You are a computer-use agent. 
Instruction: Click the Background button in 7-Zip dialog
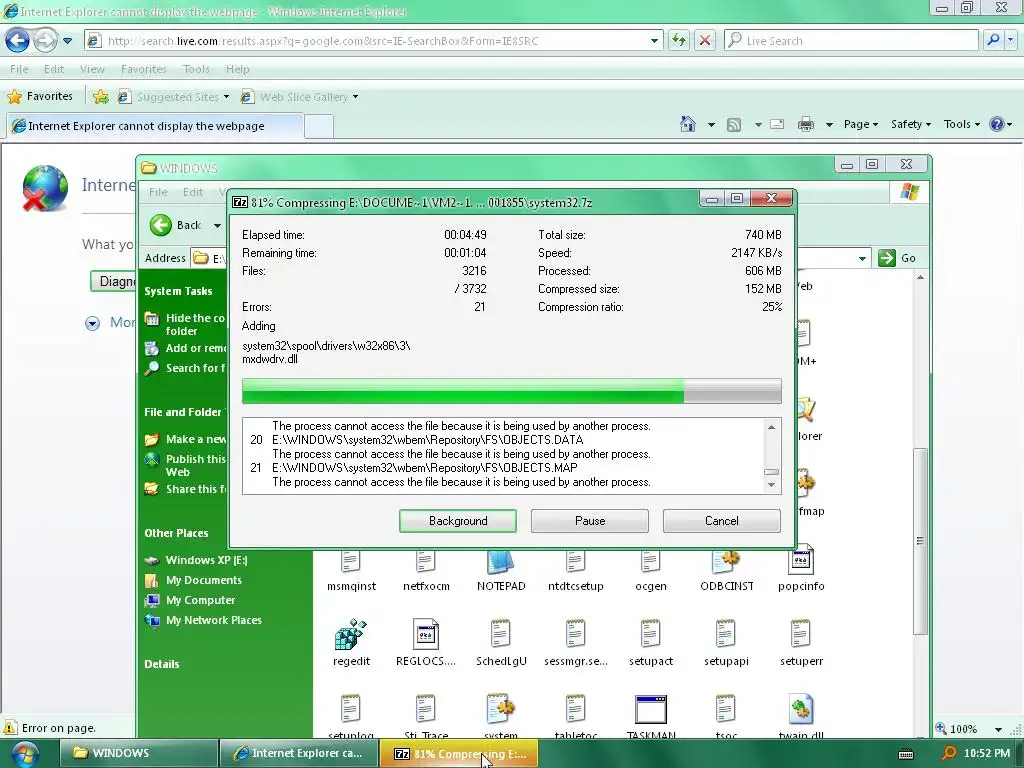(458, 520)
